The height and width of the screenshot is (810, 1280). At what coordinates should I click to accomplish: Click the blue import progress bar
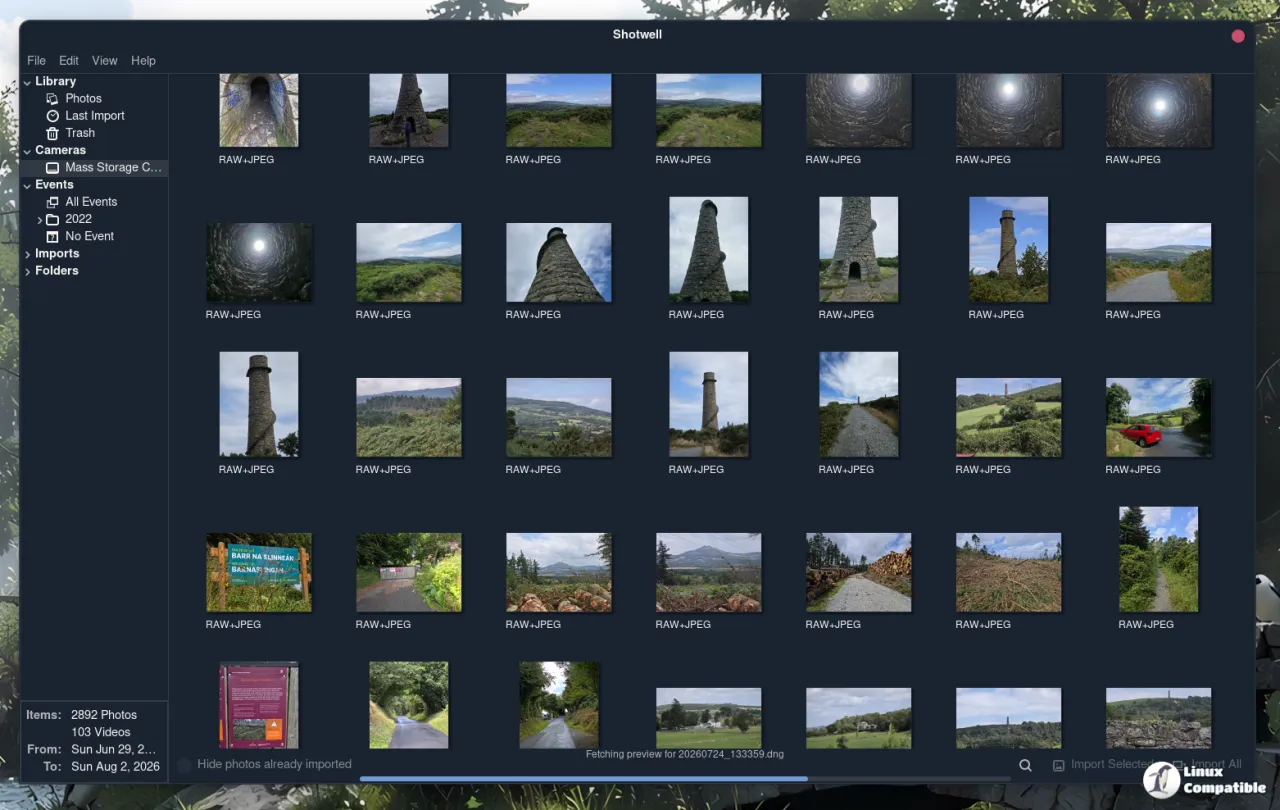click(x=583, y=778)
